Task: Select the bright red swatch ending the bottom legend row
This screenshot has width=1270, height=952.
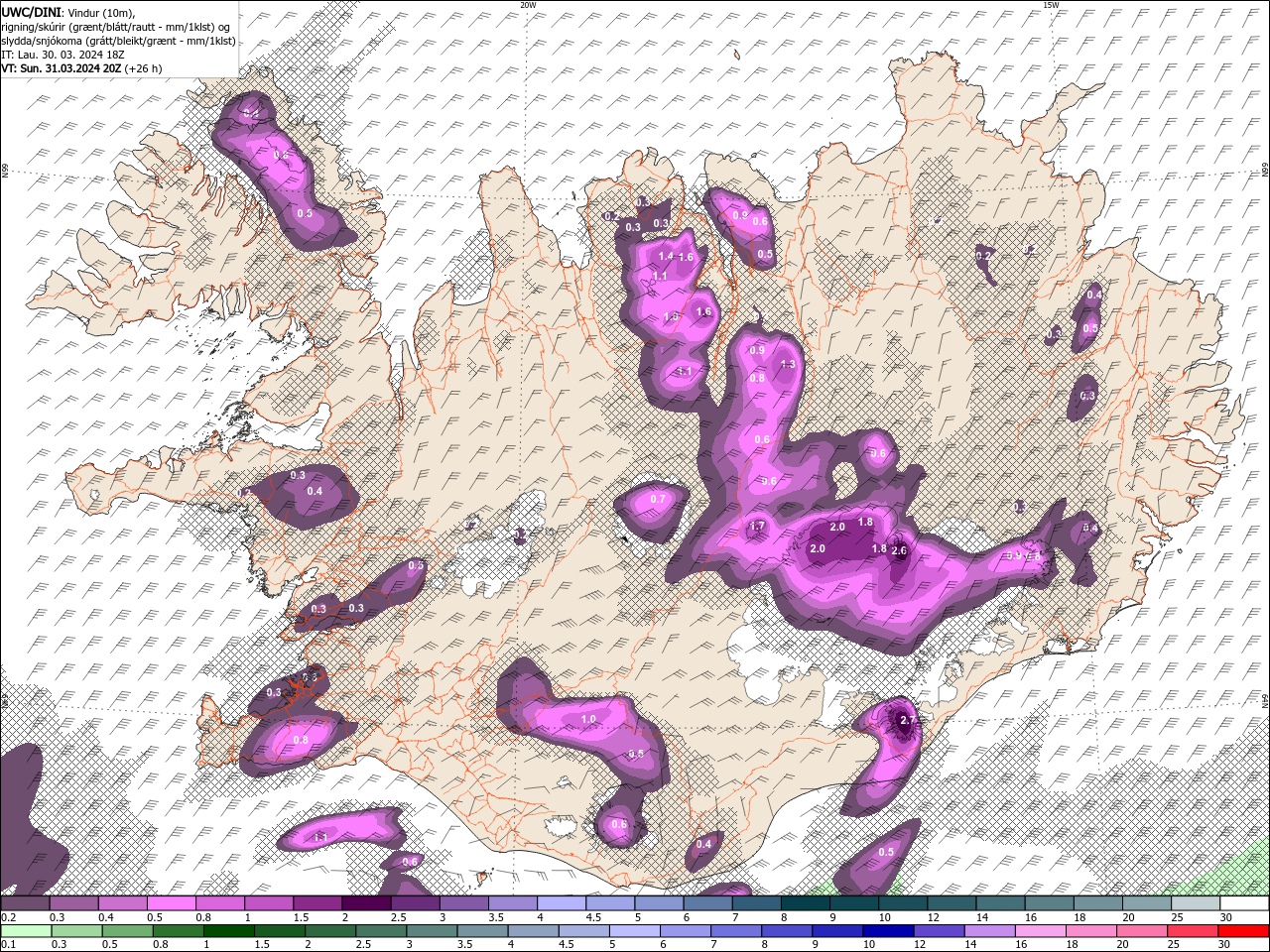Action: [x=1243, y=931]
